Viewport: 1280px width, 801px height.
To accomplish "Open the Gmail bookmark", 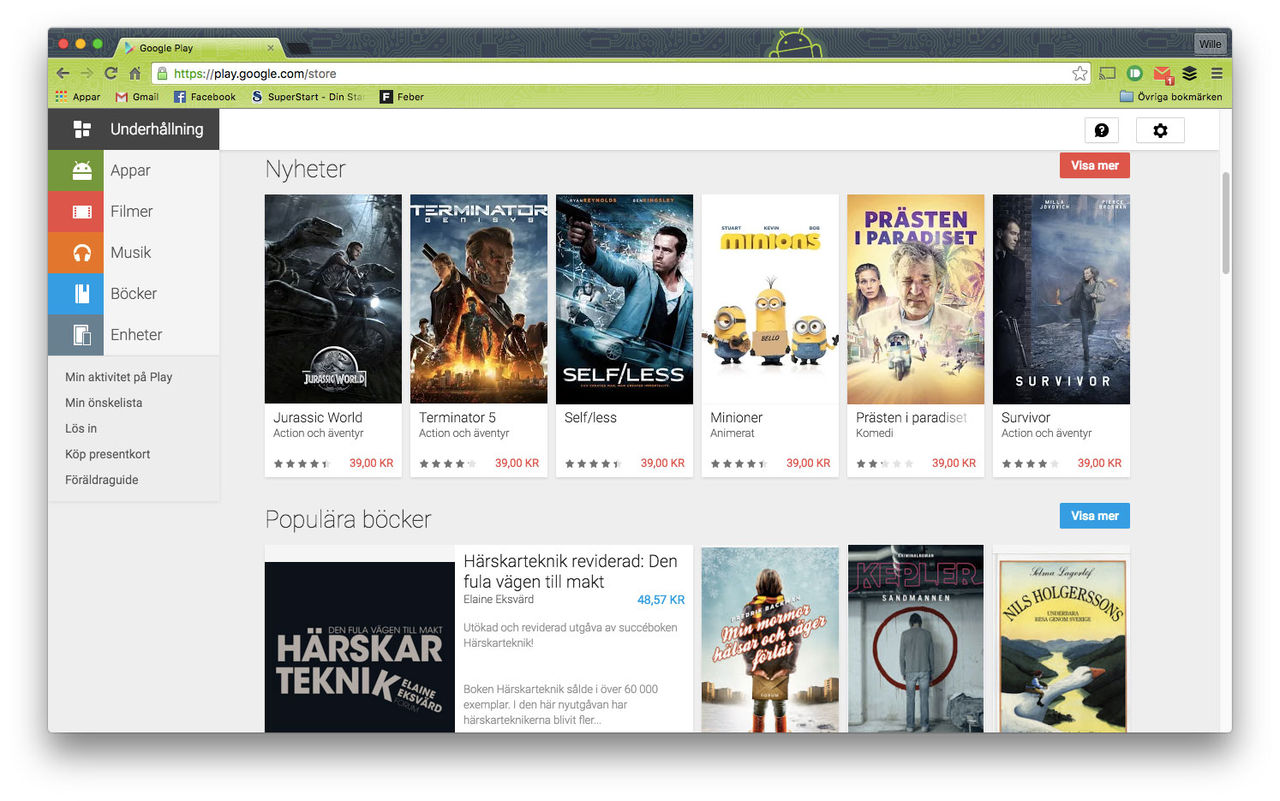I will [x=137, y=97].
